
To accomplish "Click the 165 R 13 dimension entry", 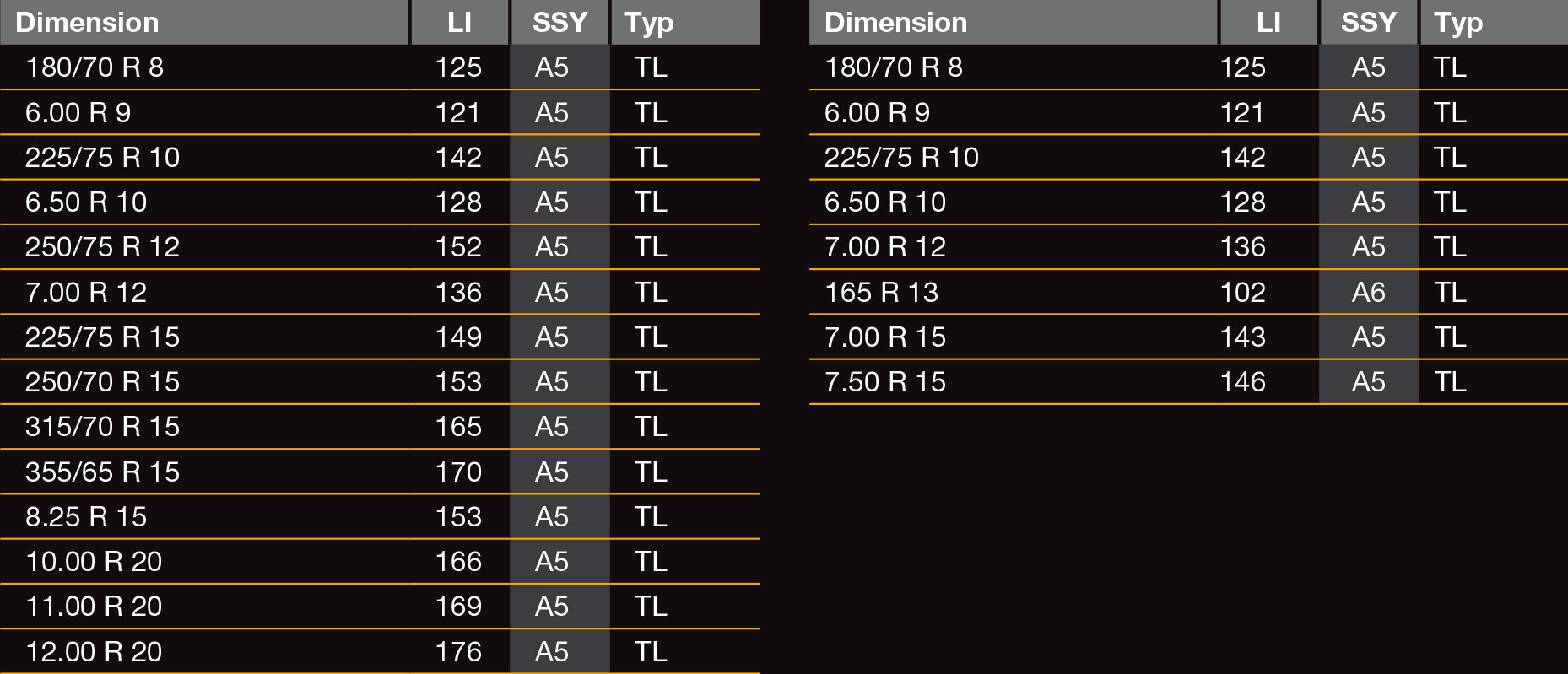I will click(881, 292).
